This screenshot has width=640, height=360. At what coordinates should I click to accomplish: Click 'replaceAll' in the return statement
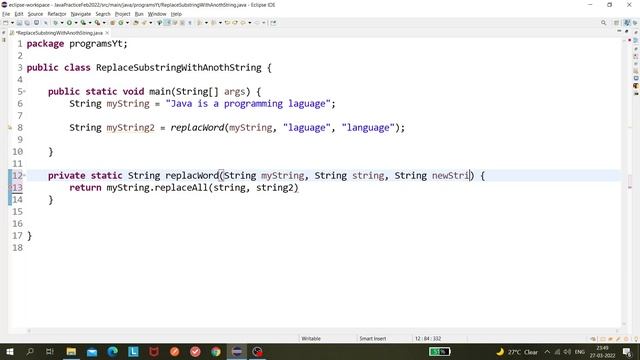click(x=181, y=188)
